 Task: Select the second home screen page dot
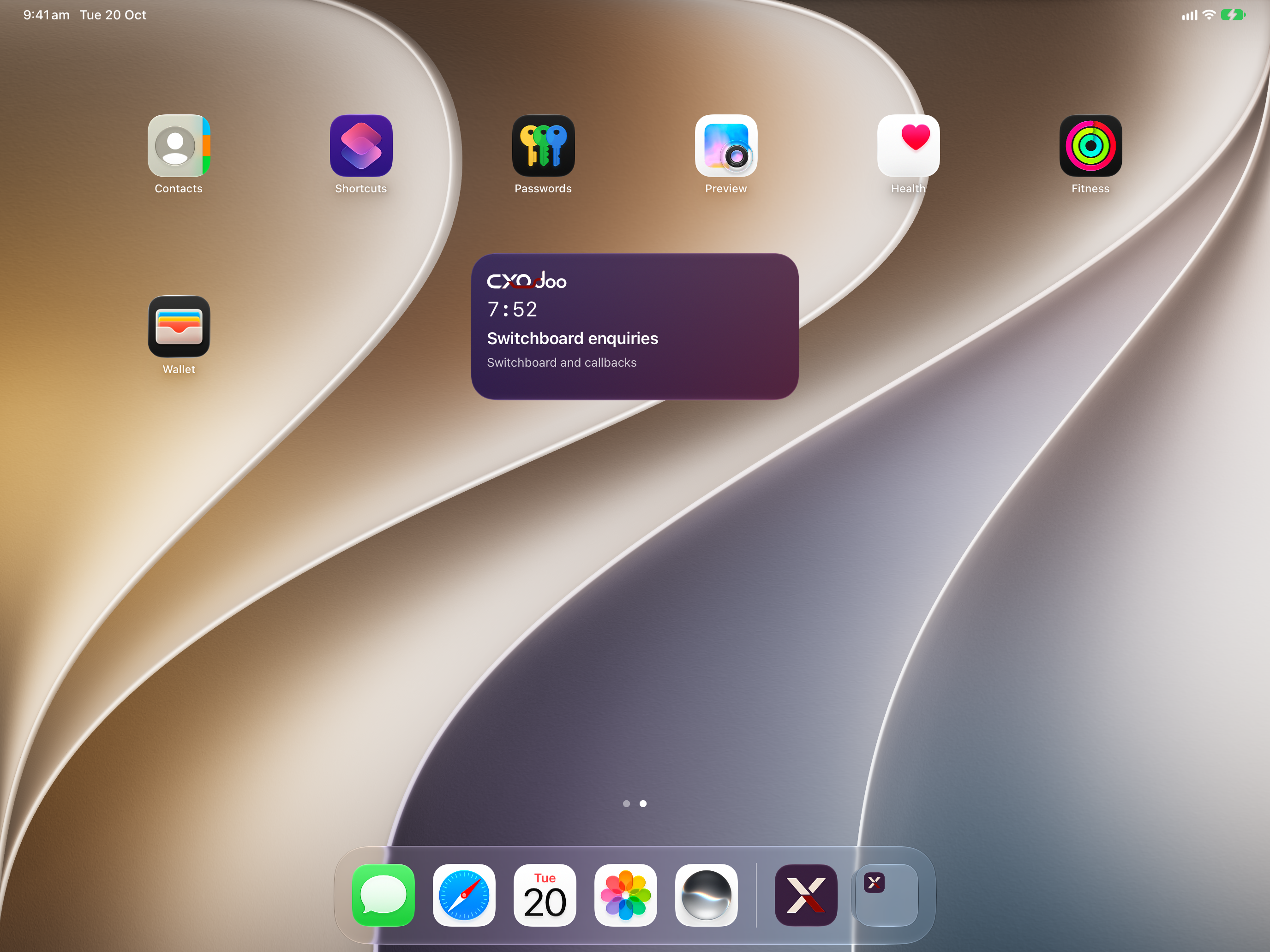coord(643,803)
